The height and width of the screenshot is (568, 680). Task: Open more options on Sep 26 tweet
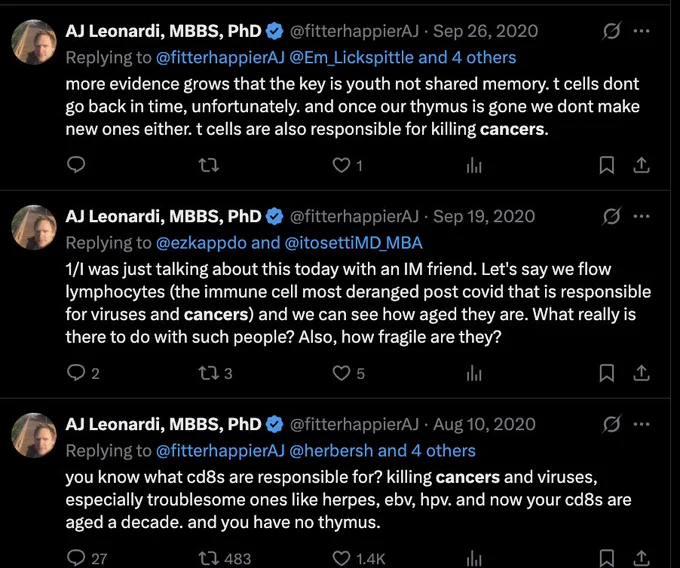click(641, 31)
